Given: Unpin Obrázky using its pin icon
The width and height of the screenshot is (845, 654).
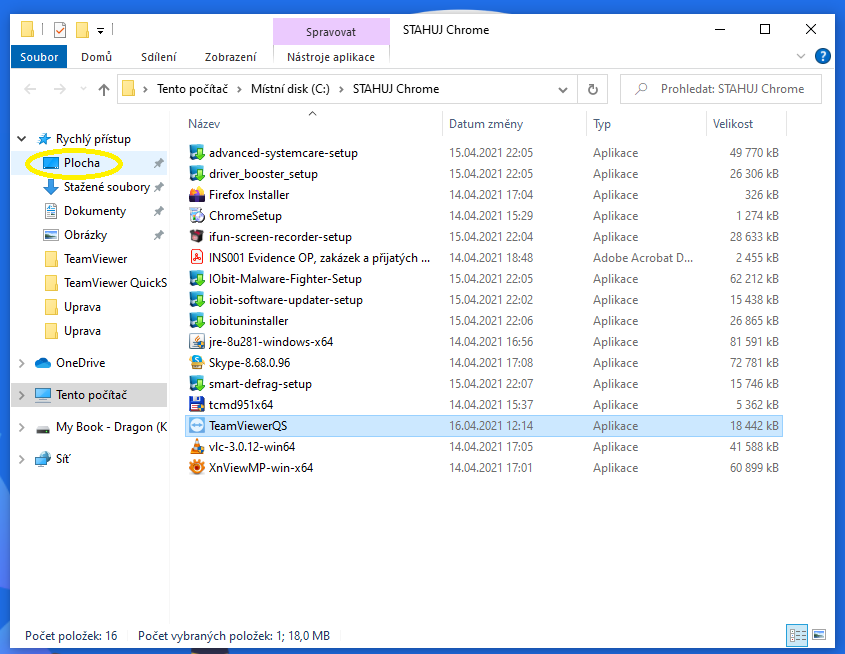Looking at the screenshot, I should click(158, 235).
